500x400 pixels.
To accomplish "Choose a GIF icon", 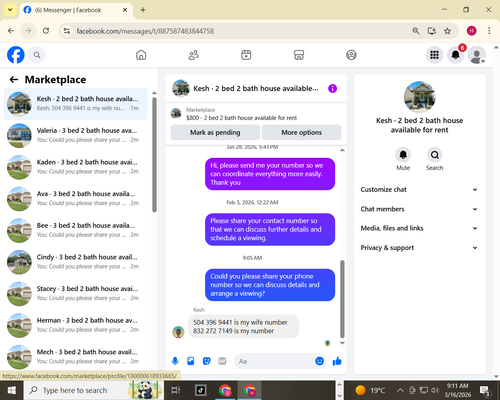I will pyautogui.click(x=222, y=361).
